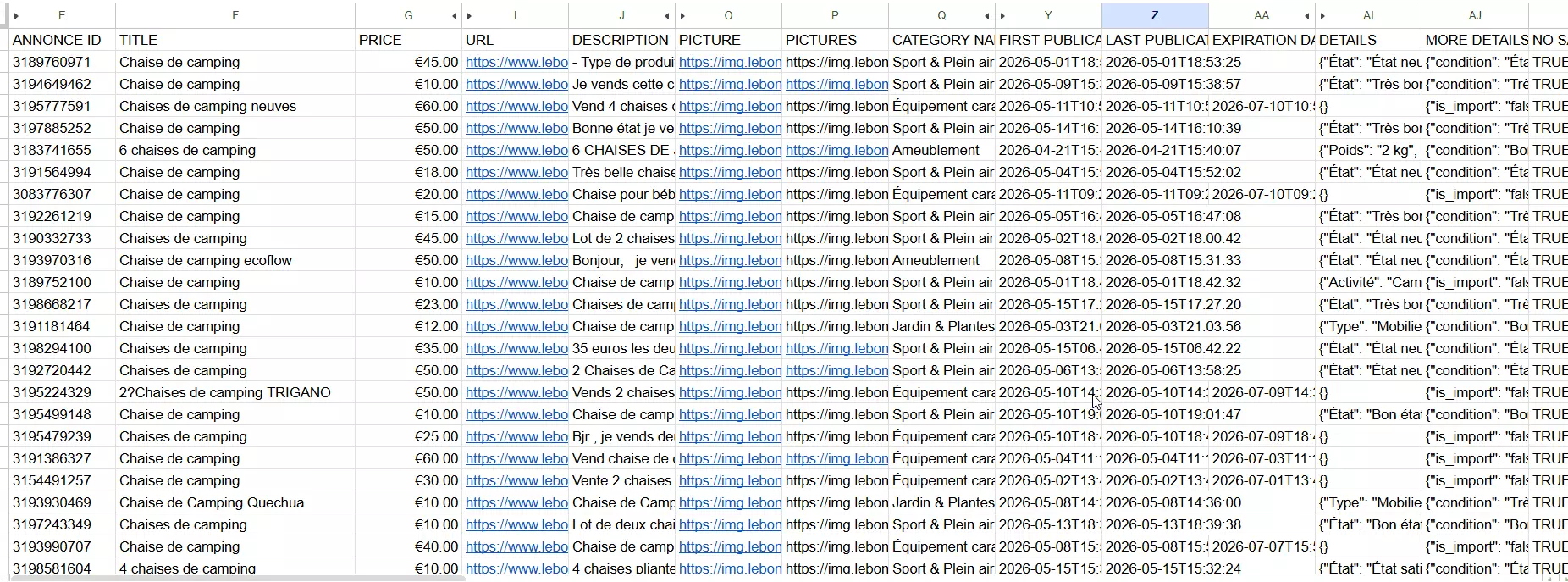The height and width of the screenshot is (582, 1568).
Task: Click the EXPIRATION DATE header cell
Action: point(1262,40)
